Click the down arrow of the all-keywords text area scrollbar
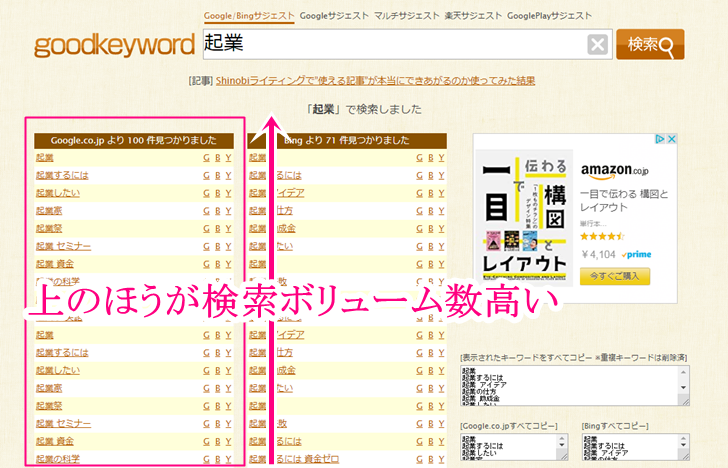 tap(683, 388)
